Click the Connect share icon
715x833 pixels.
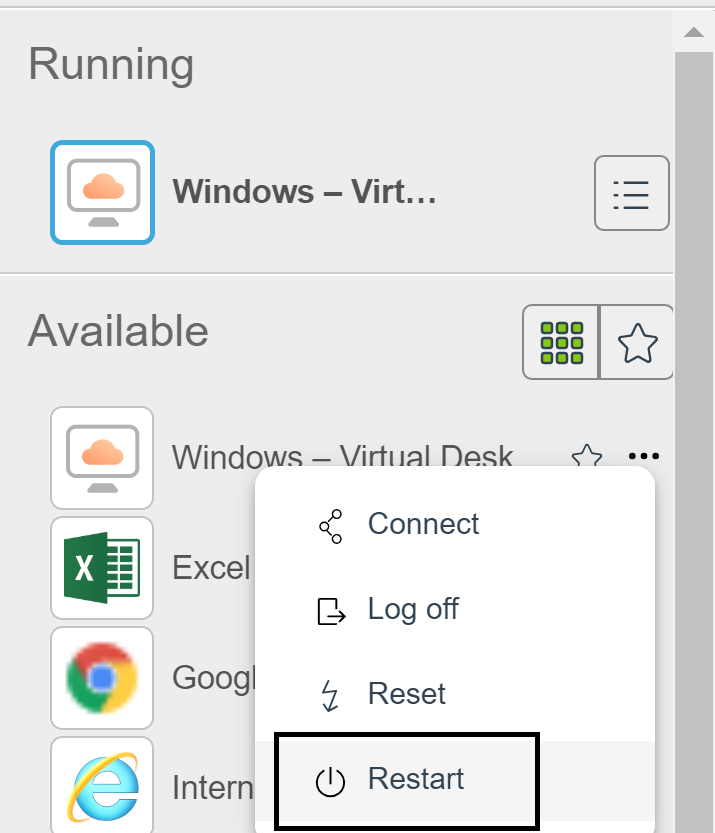[x=330, y=526]
